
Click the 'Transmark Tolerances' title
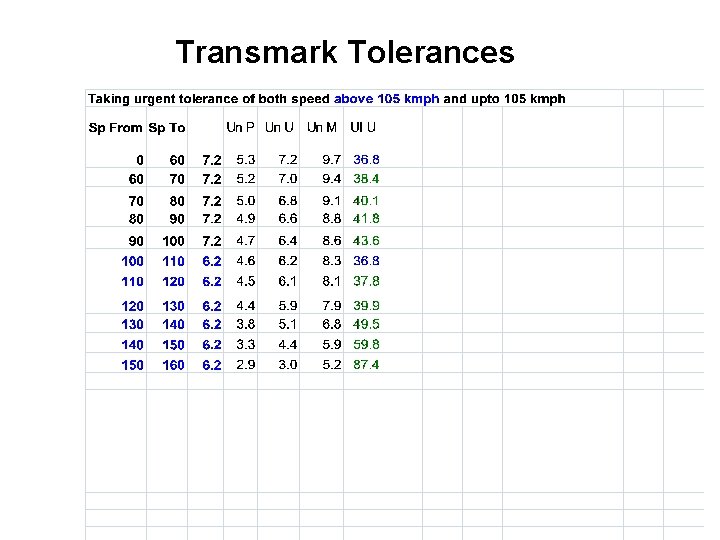tap(345, 52)
